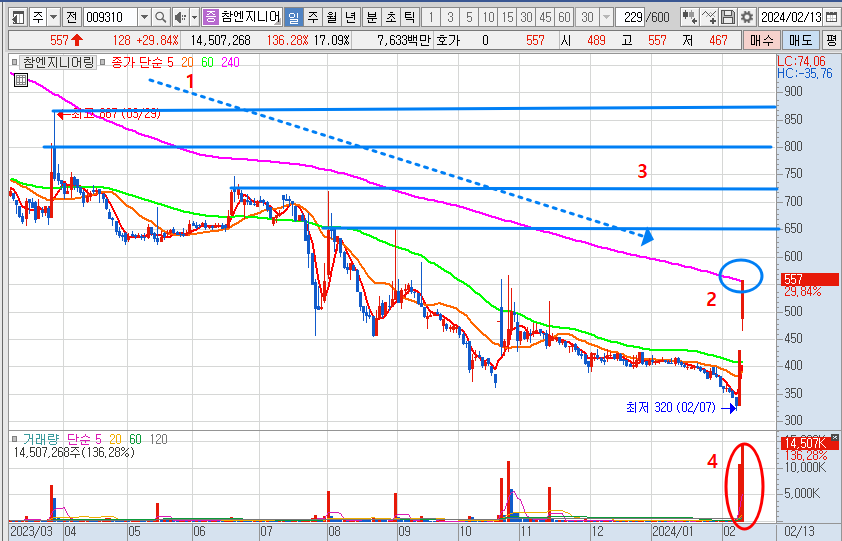Viewport: 842px width, 541px height.
Task: Switch to the 년 yearly chart period
Action: click(x=350, y=17)
